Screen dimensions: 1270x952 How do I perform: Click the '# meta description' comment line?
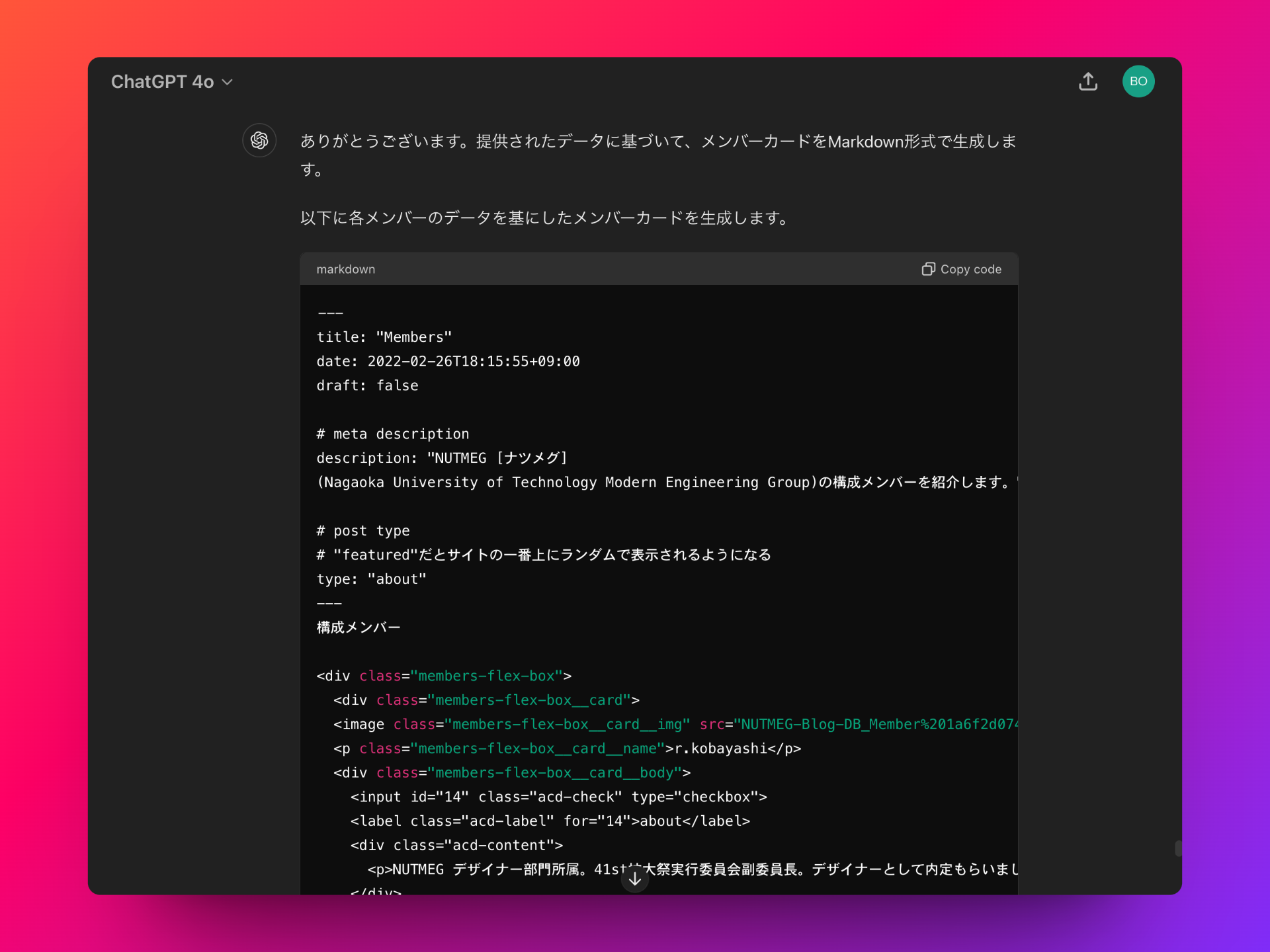pos(392,434)
